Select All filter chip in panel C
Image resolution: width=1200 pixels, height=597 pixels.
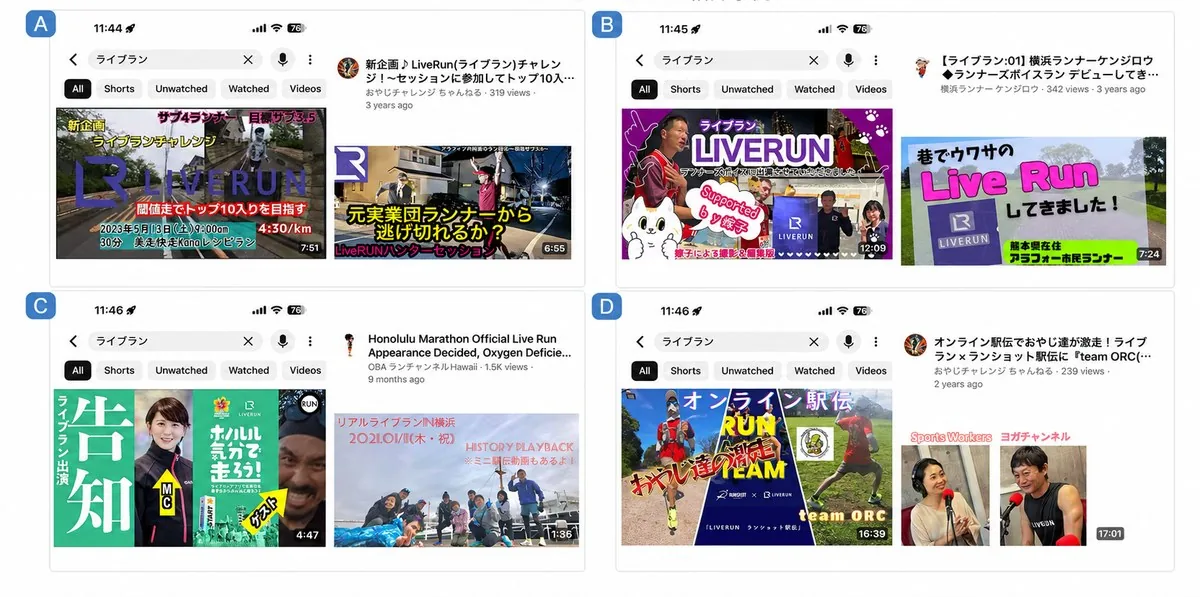coord(78,370)
